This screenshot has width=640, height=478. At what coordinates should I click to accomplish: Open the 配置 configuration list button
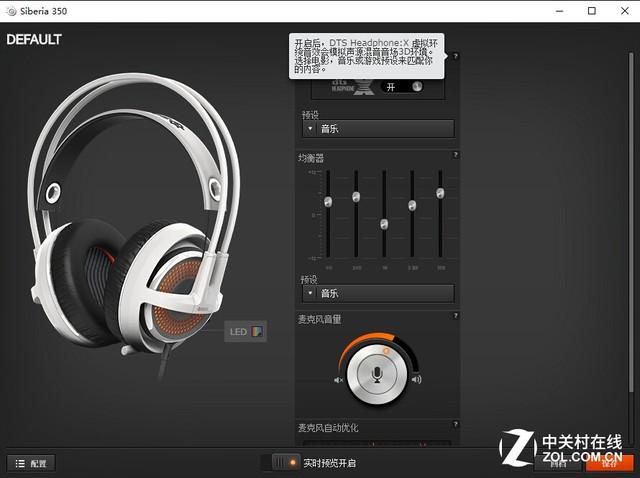(x=31, y=463)
